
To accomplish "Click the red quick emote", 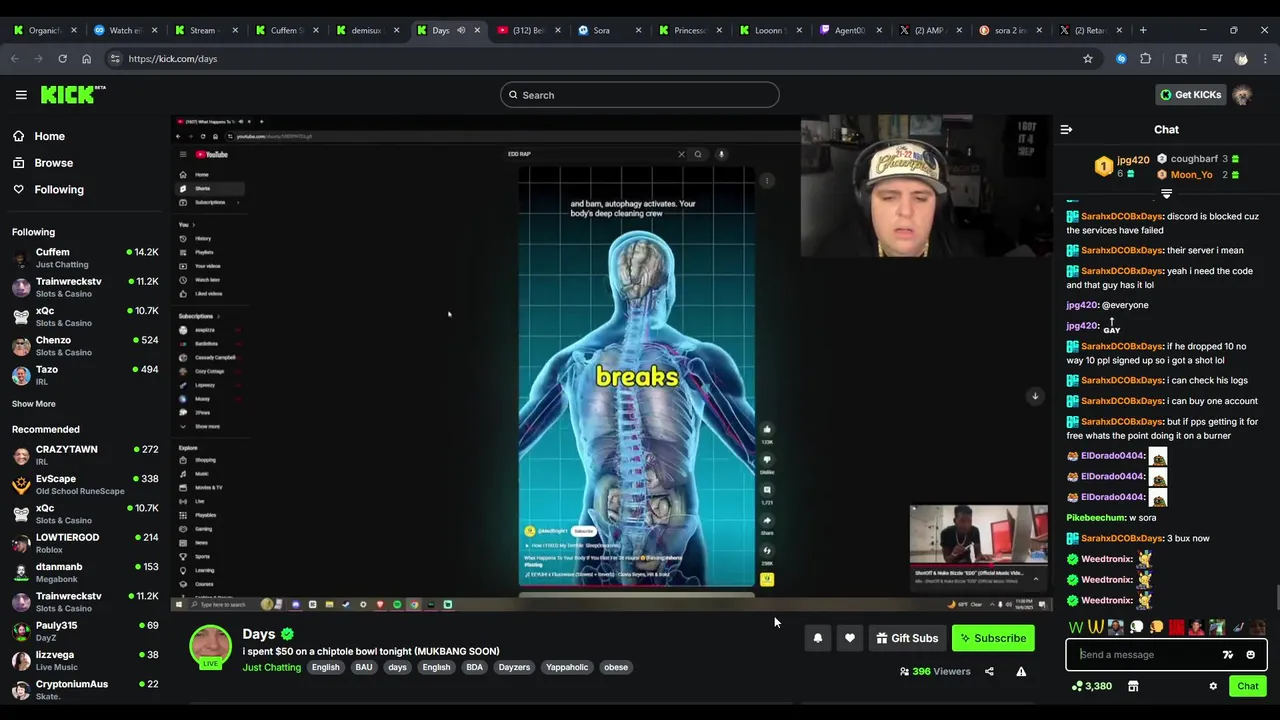I will click(1176, 628).
